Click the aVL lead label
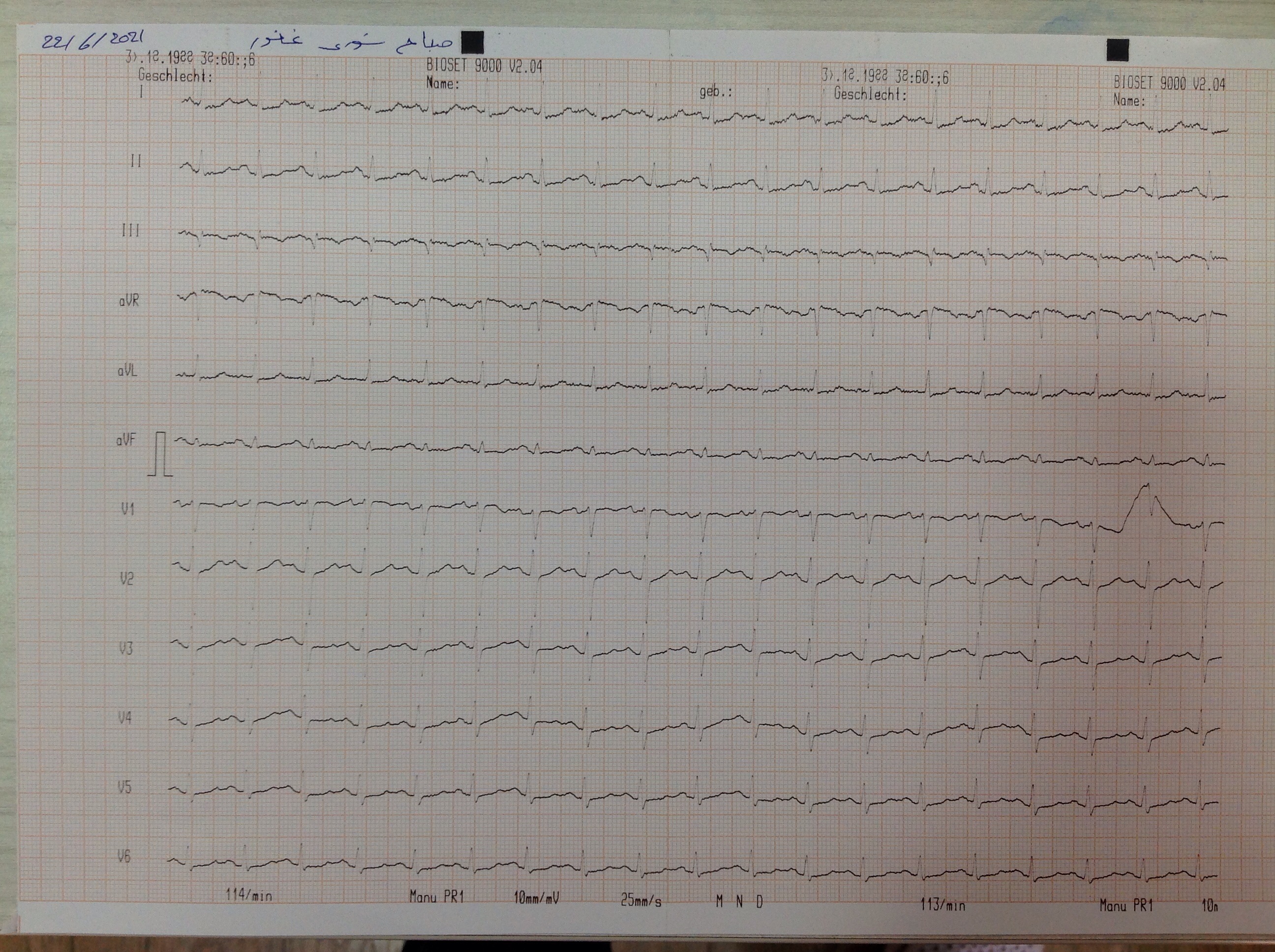The image size is (1275, 952). [127, 371]
